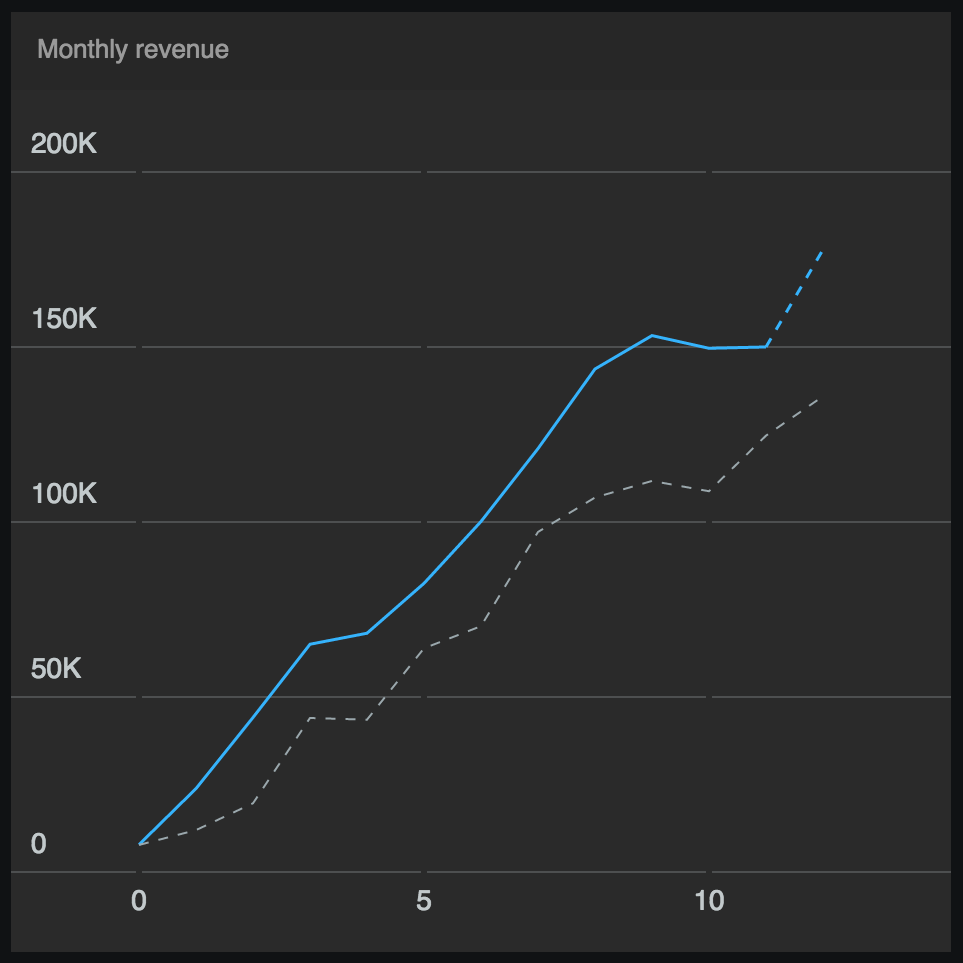Click the 200K y-axis label
This screenshot has height=963, width=963.
(64, 144)
